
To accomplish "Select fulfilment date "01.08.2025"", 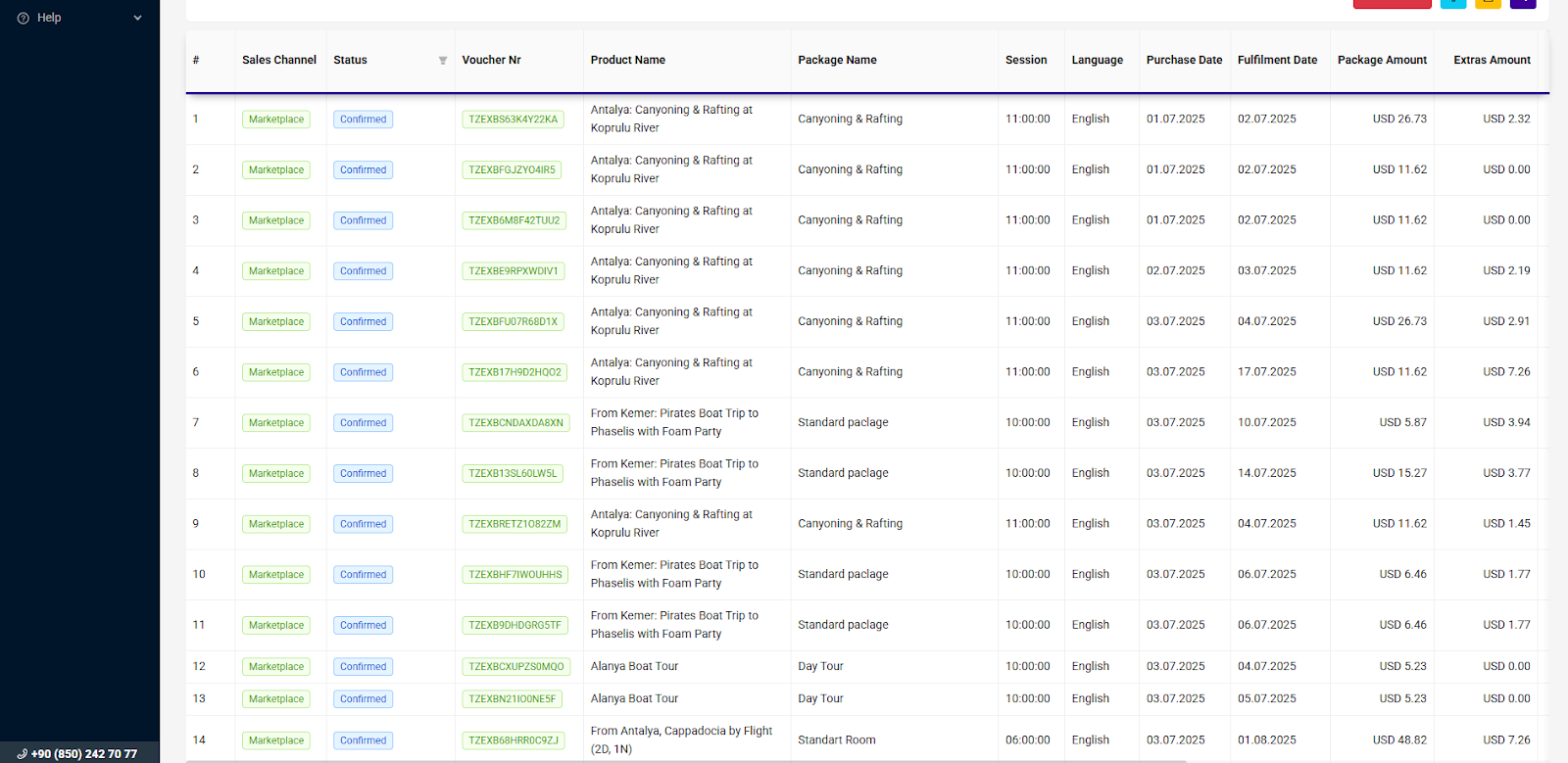I will pos(1267,740).
